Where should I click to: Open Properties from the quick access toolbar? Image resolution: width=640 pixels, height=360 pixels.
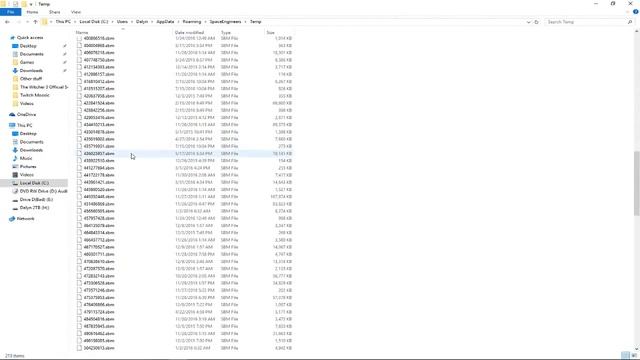(x=16, y=4)
